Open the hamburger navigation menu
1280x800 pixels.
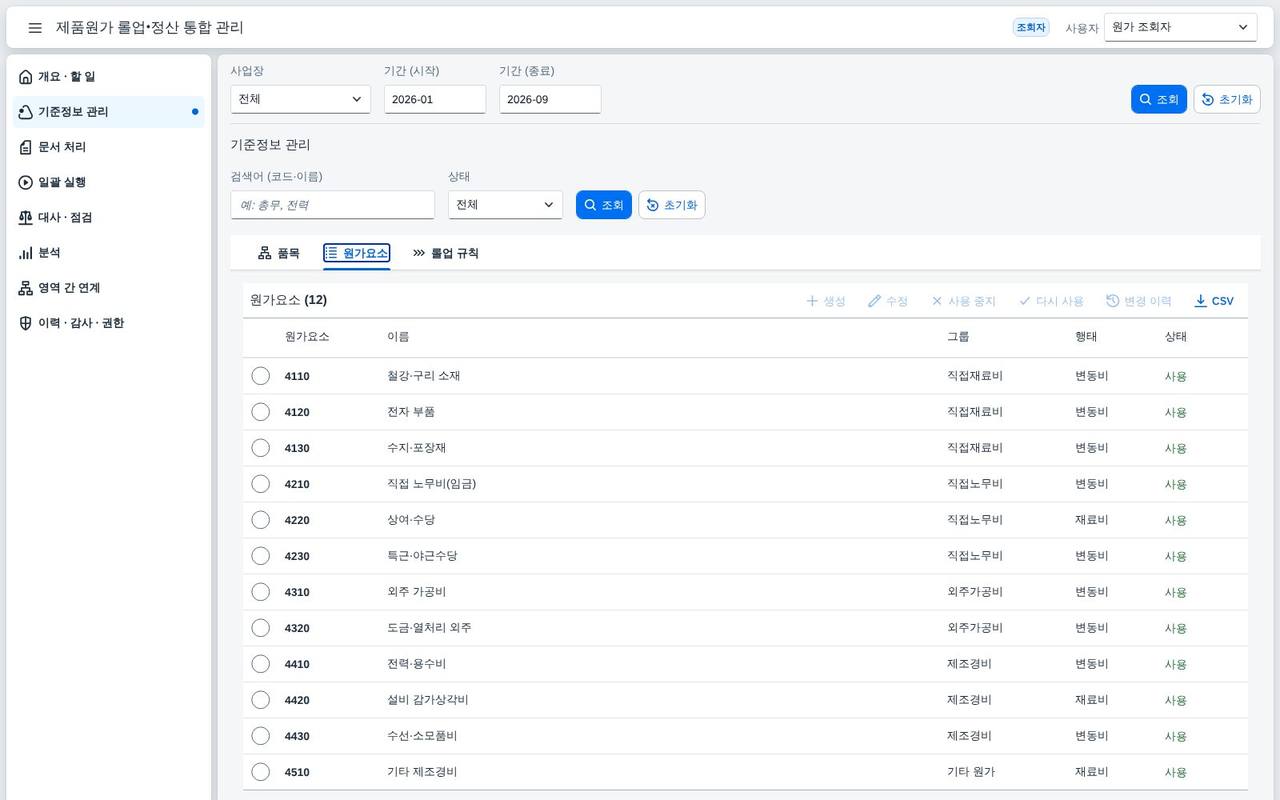[35, 28]
